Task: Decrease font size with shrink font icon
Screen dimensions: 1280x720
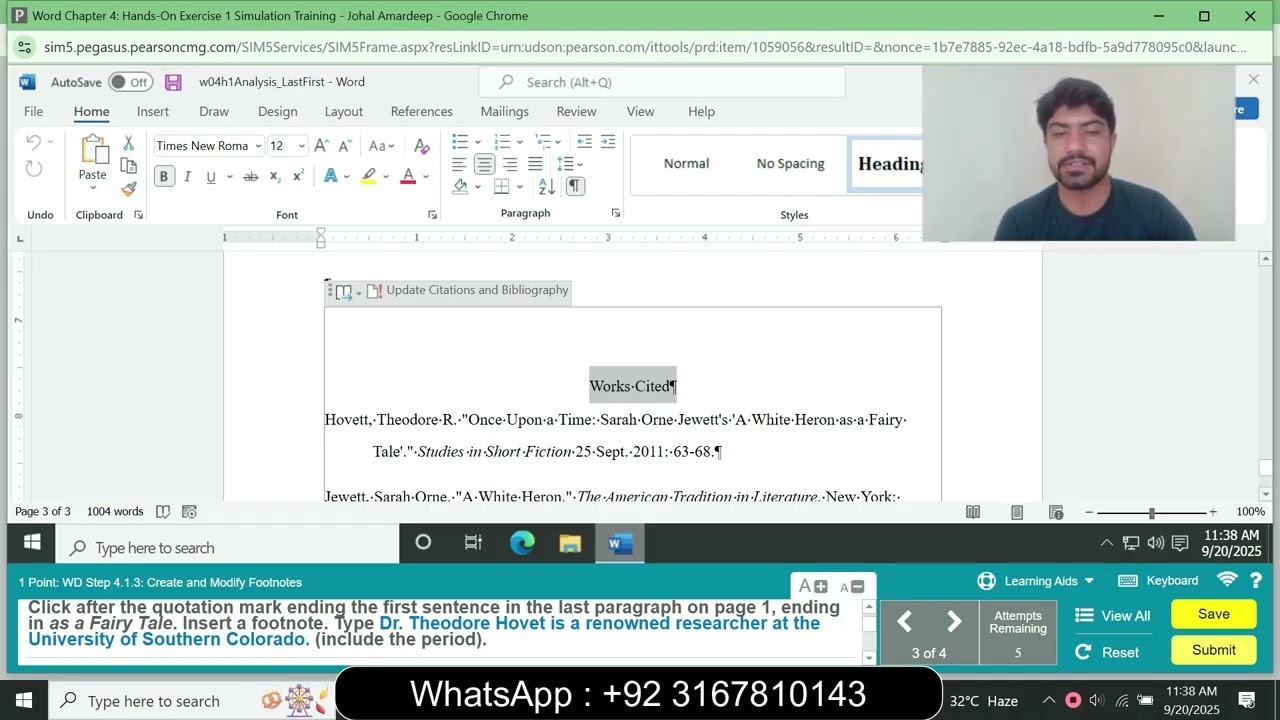Action: click(344, 146)
